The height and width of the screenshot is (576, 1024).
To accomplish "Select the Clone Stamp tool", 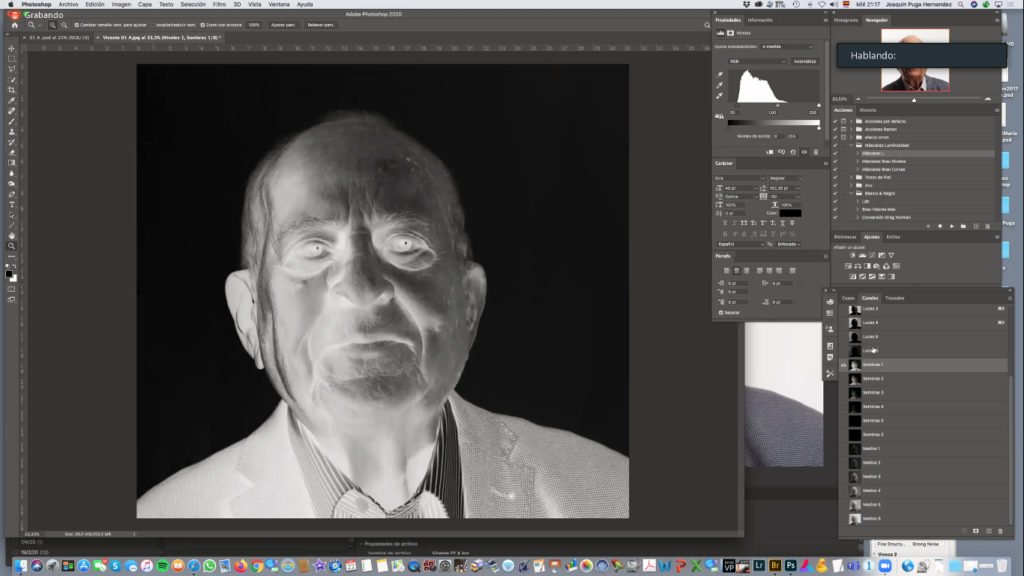I will pyautogui.click(x=12, y=132).
